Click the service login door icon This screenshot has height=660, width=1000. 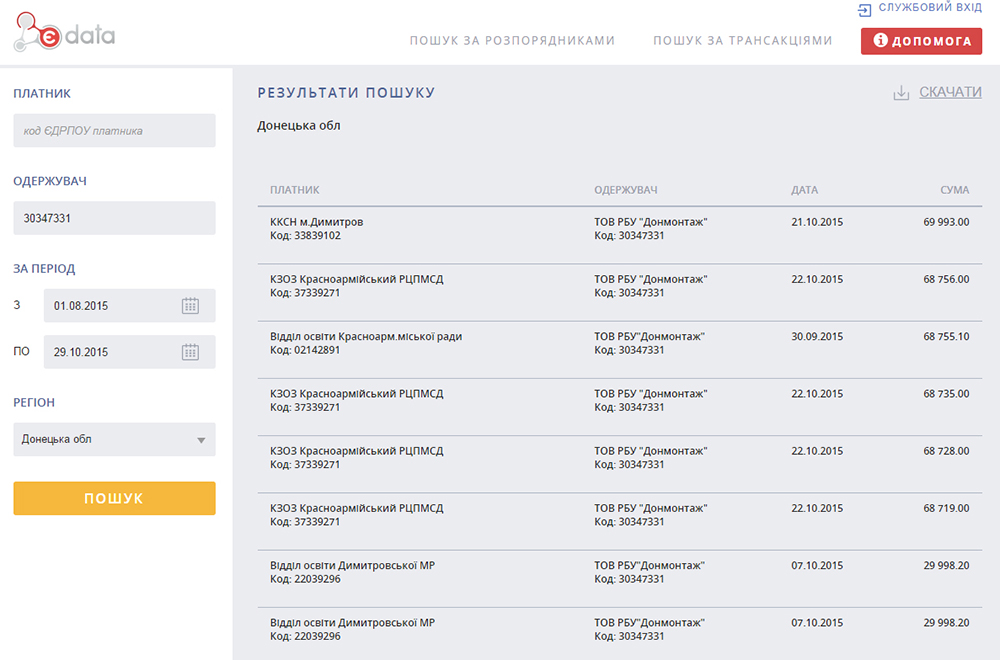pos(864,9)
